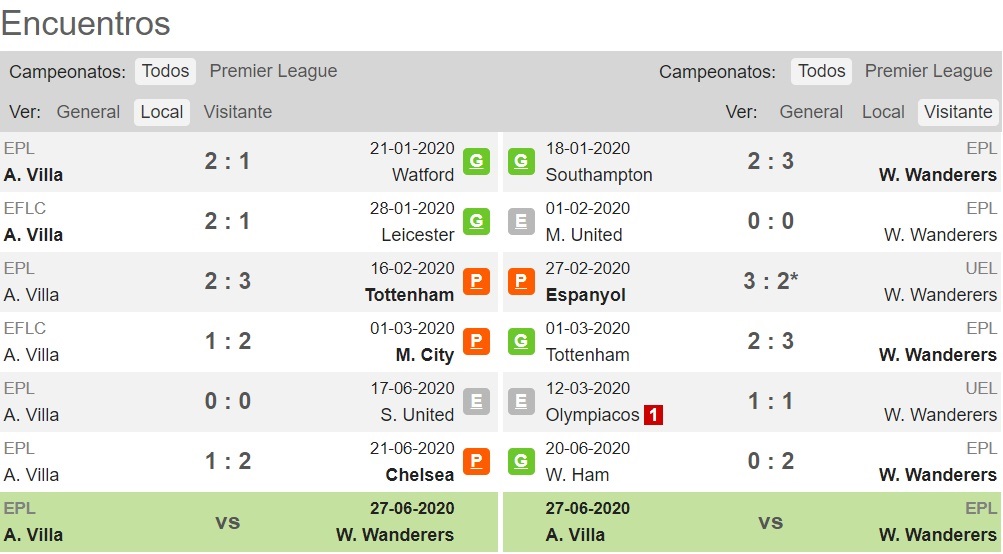Click gray E icon beside S. United

477,402
